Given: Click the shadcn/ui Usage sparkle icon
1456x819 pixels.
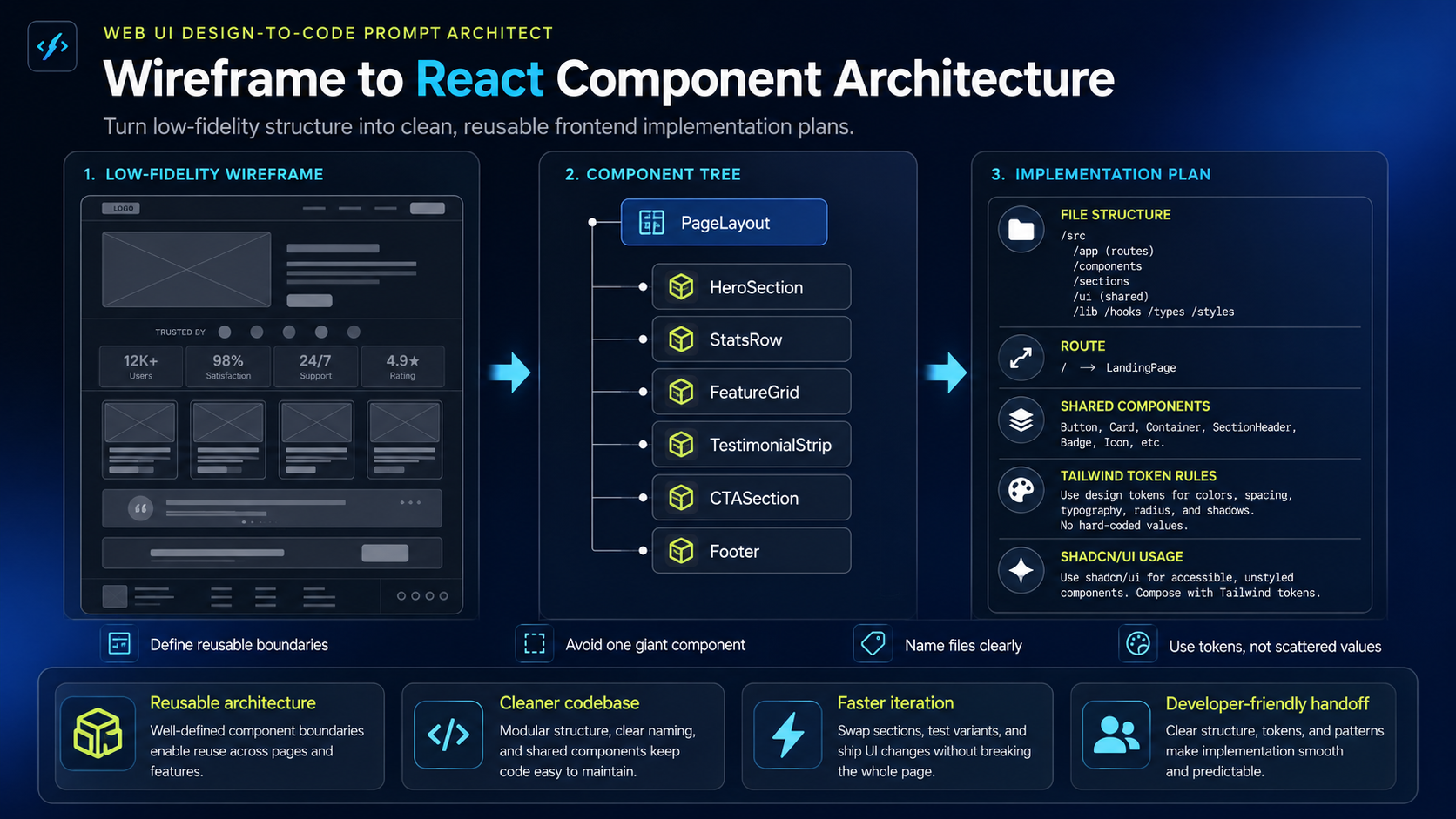Looking at the screenshot, I should tap(1021, 570).
